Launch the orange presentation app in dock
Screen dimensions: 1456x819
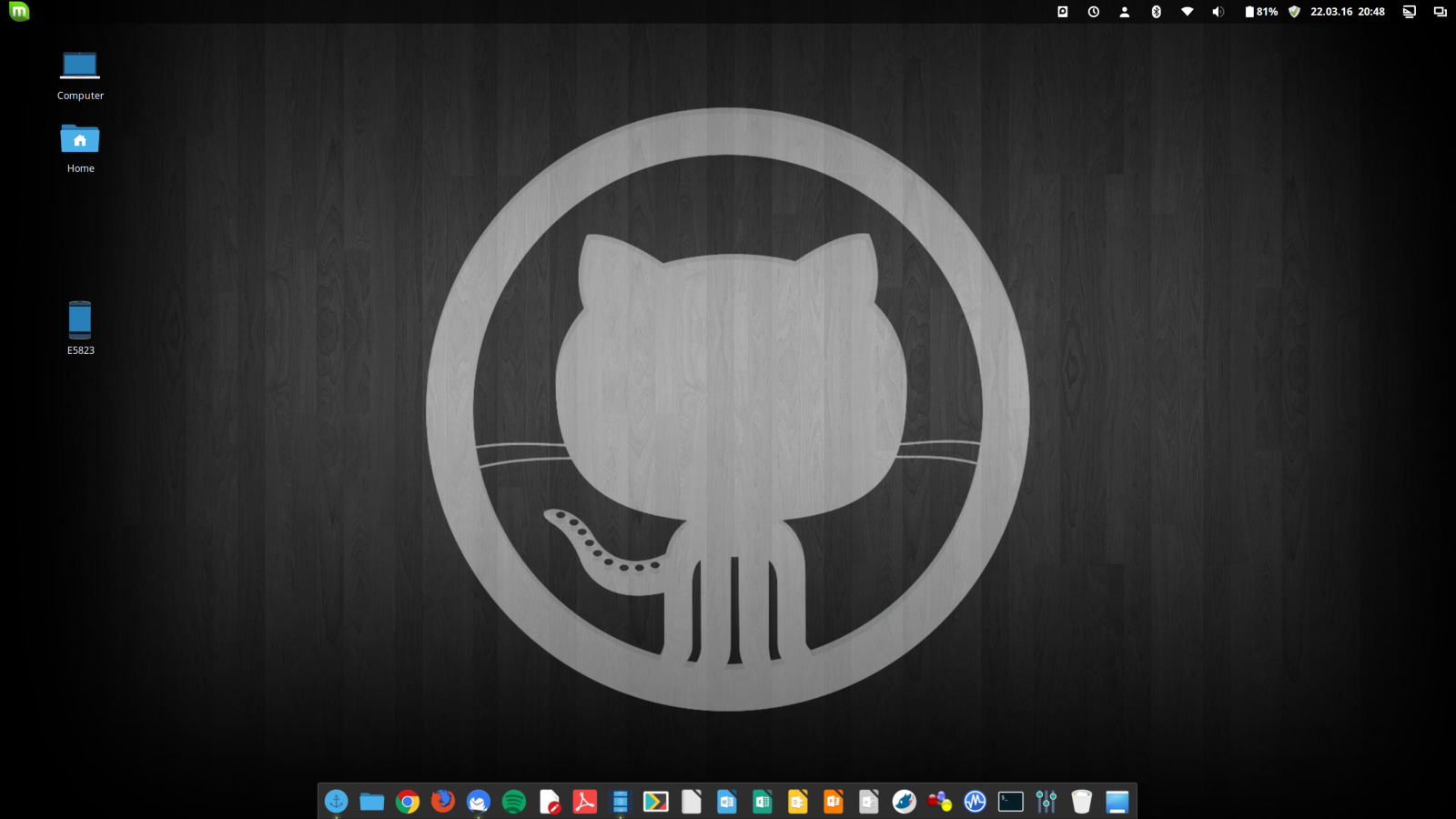834,802
